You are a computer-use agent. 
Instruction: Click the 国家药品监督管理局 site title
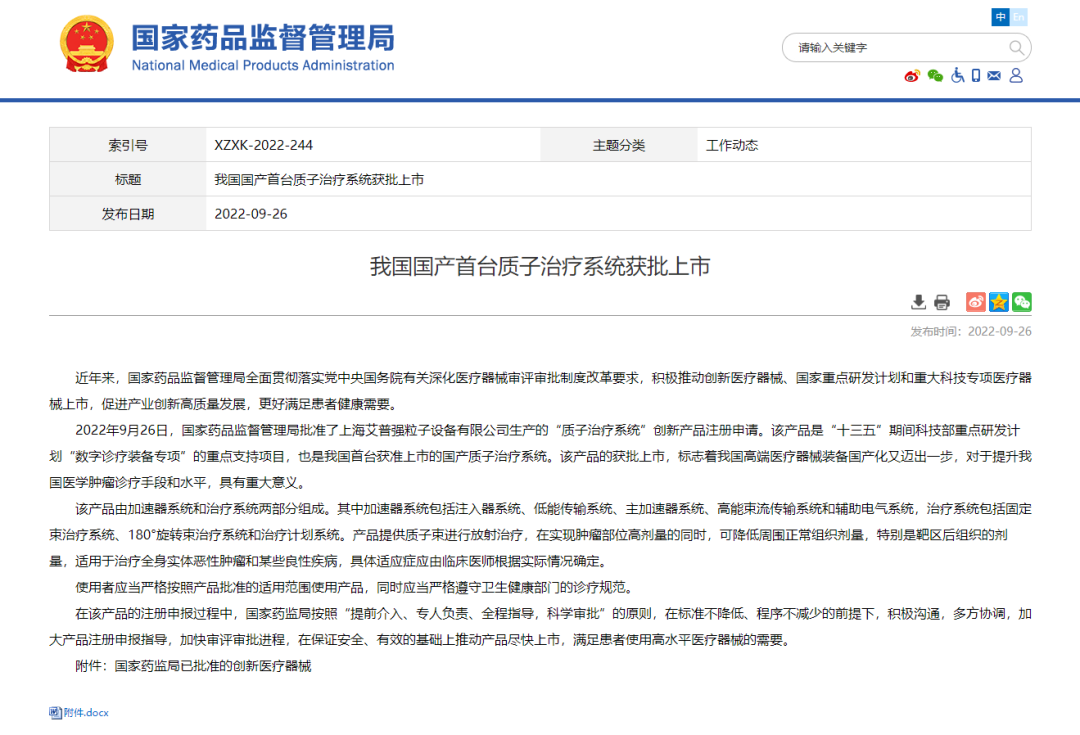pos(263,39)
